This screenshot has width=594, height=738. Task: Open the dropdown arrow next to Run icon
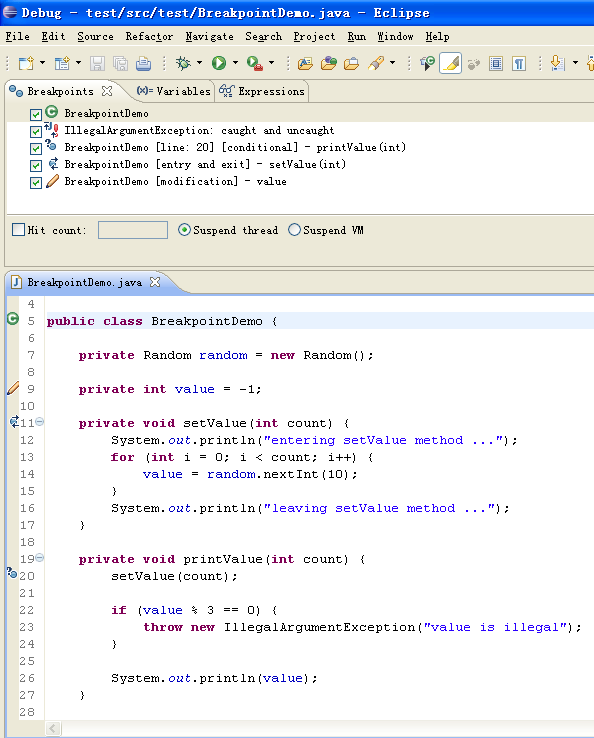click(x=235, y=63)
